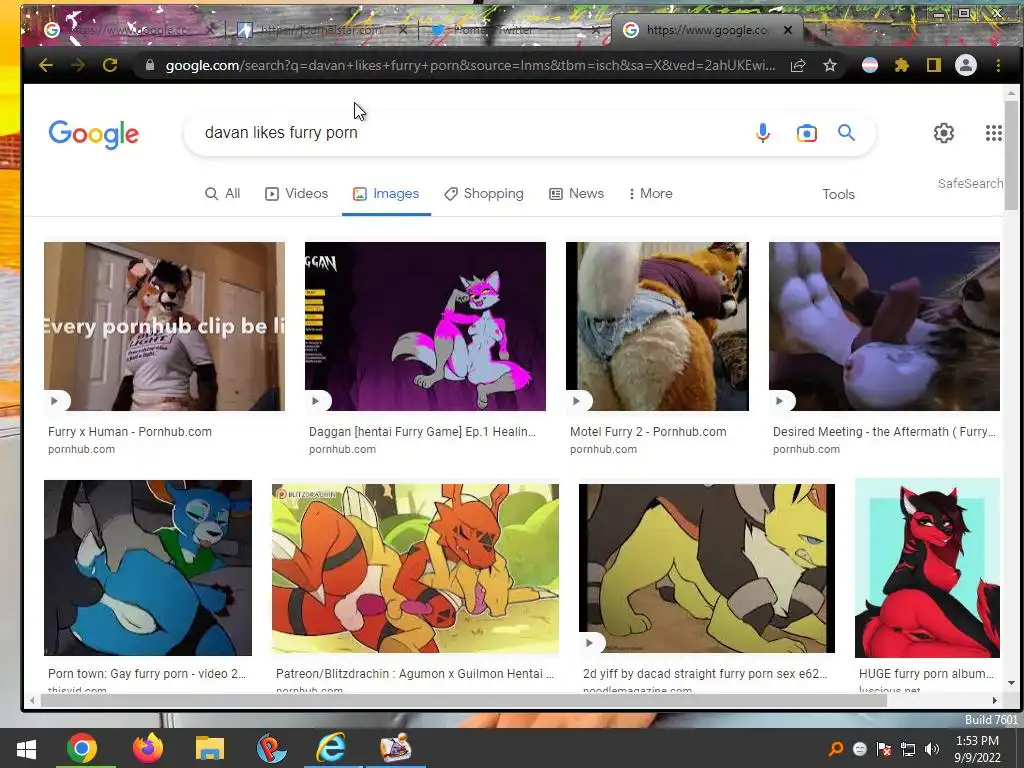This screenshot has width=1024, height=768.
Task: Reload the page with the refresh icon
Action: pos(110,65)
